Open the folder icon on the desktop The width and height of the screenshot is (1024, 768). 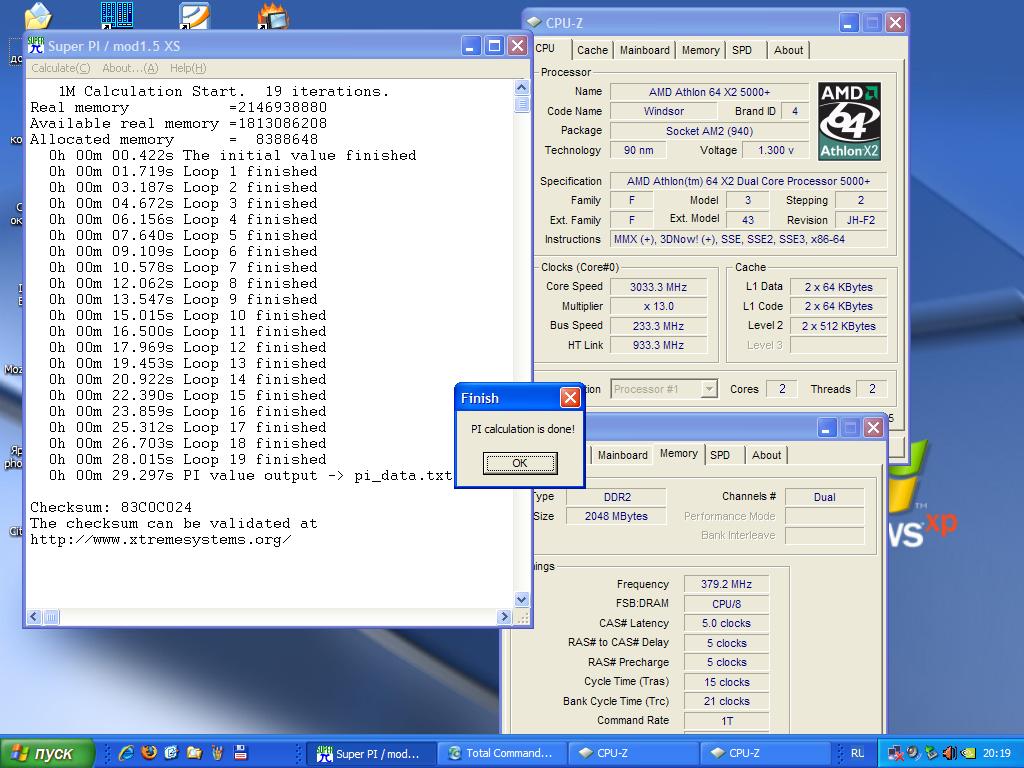[38, 16]
